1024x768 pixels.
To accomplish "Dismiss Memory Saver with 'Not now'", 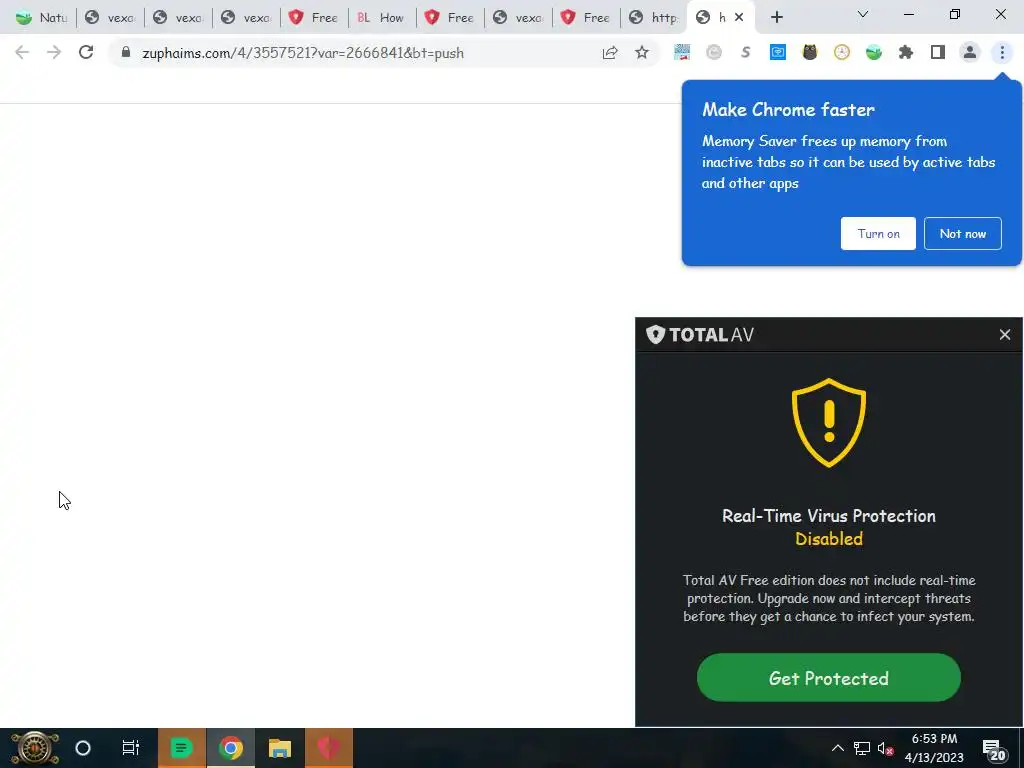I will click(963, 233).
